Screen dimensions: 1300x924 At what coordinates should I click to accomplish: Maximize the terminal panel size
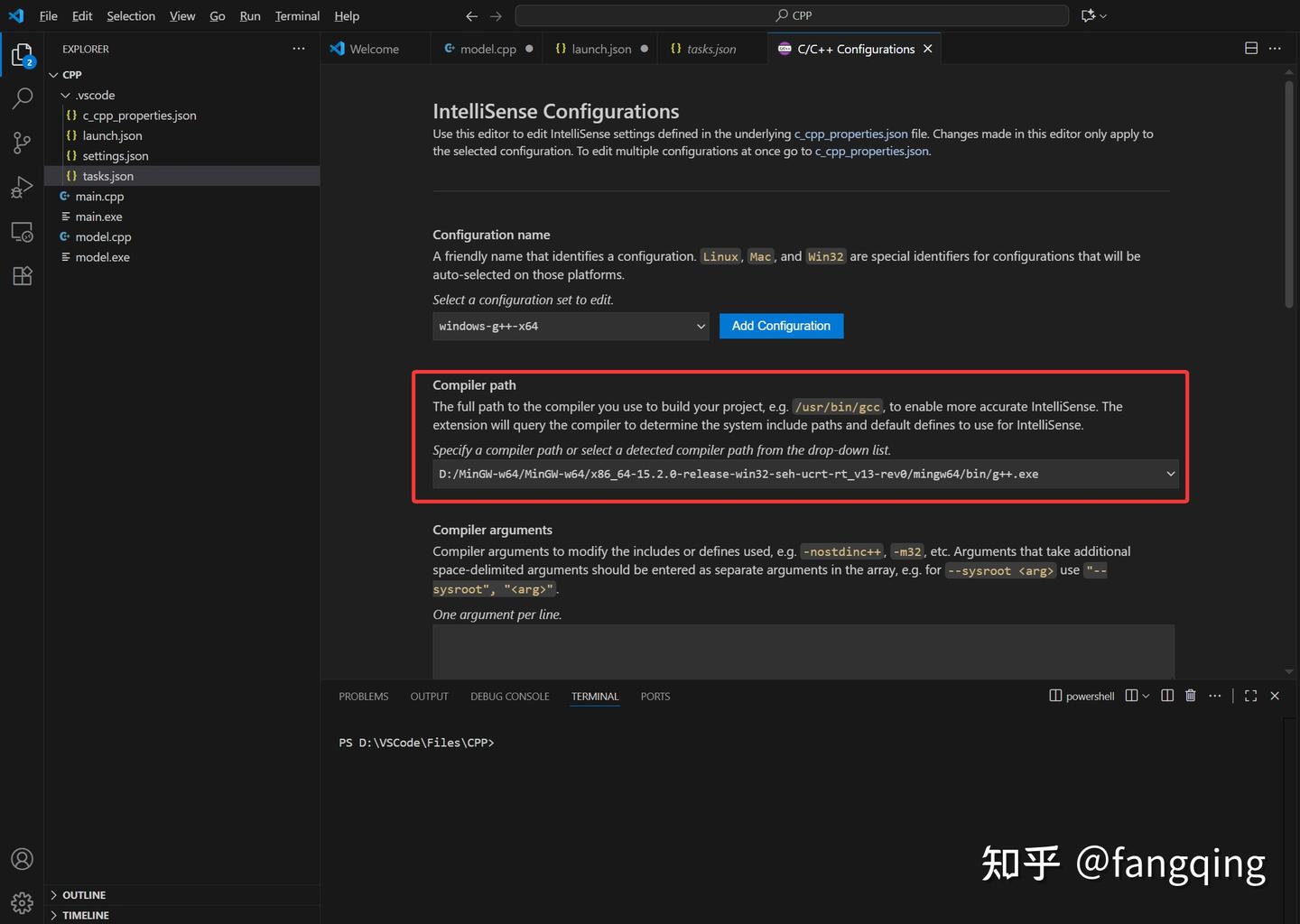pyautogui.click(x=1250, y=696)
